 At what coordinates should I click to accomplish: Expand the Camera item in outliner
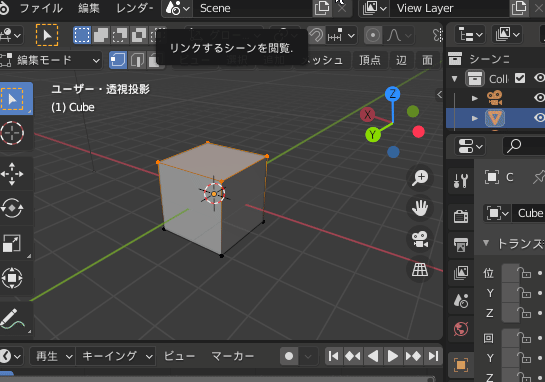(x=474, y=98)
